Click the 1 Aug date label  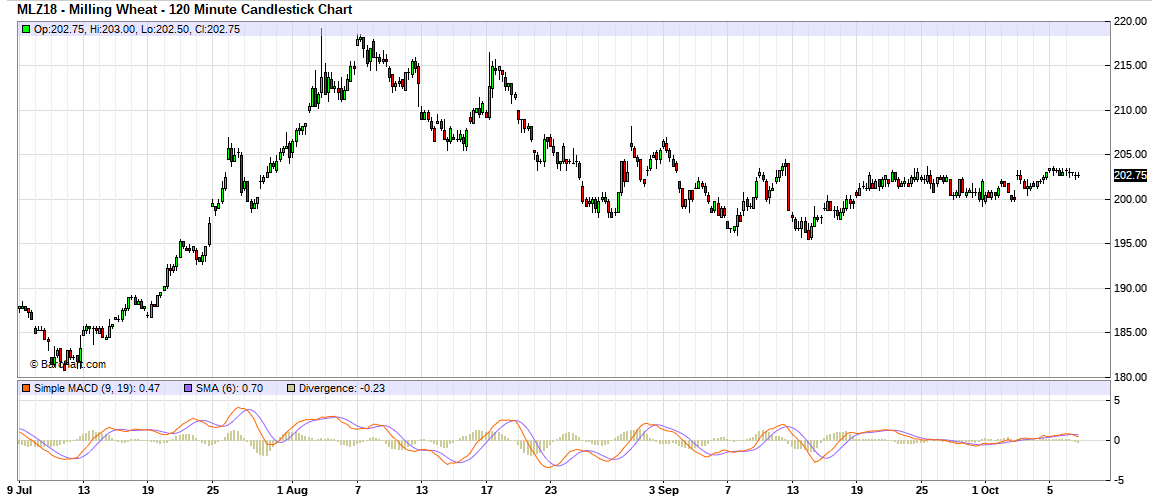click(292, 491)
